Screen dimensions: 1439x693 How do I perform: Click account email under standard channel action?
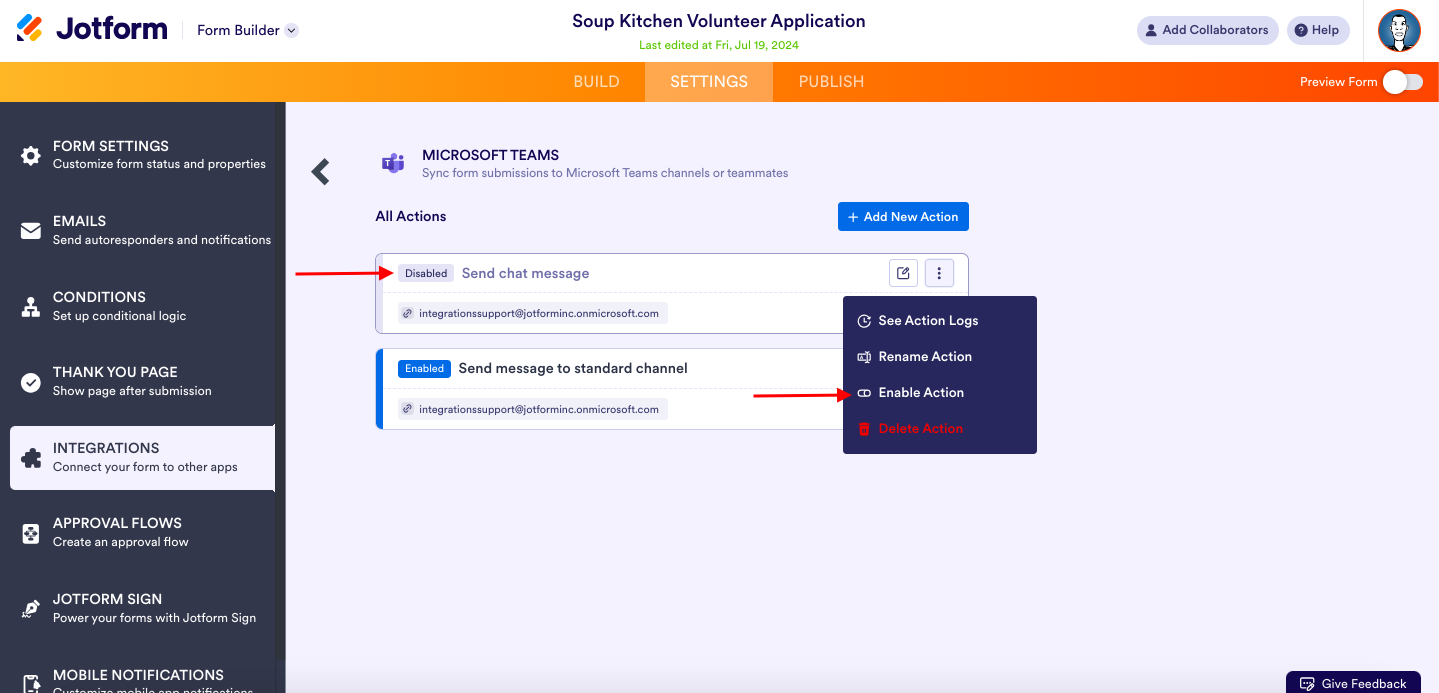532,409
